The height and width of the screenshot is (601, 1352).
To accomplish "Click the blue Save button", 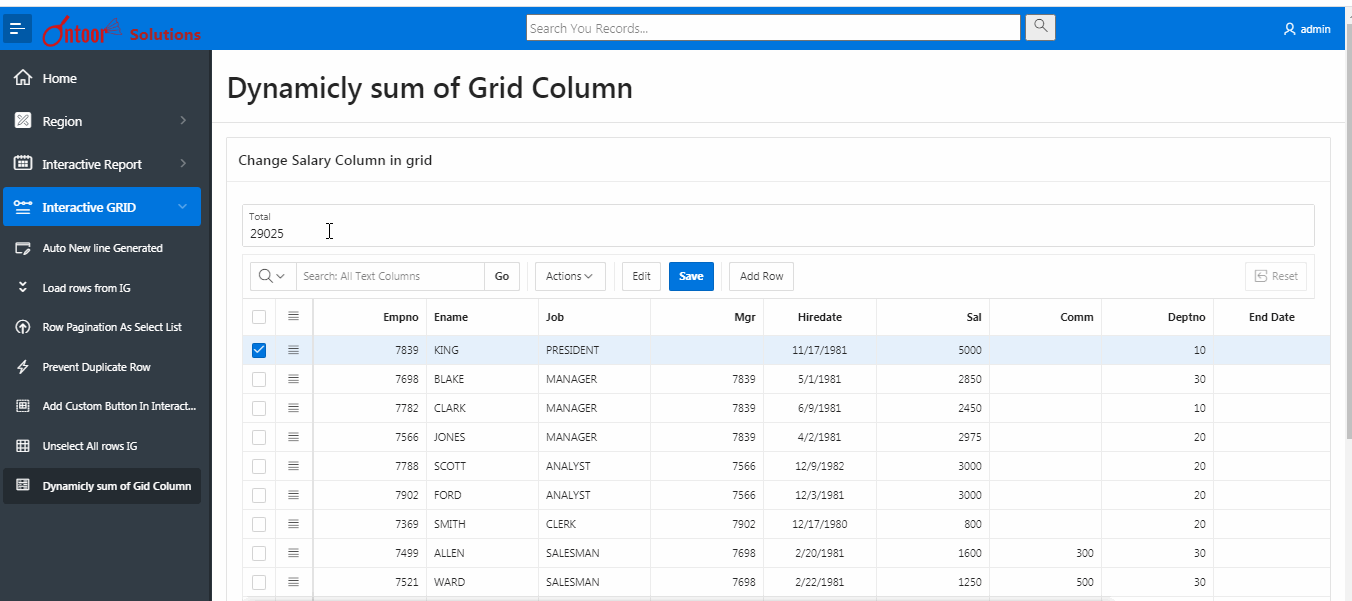I will (x=691, y=276).
